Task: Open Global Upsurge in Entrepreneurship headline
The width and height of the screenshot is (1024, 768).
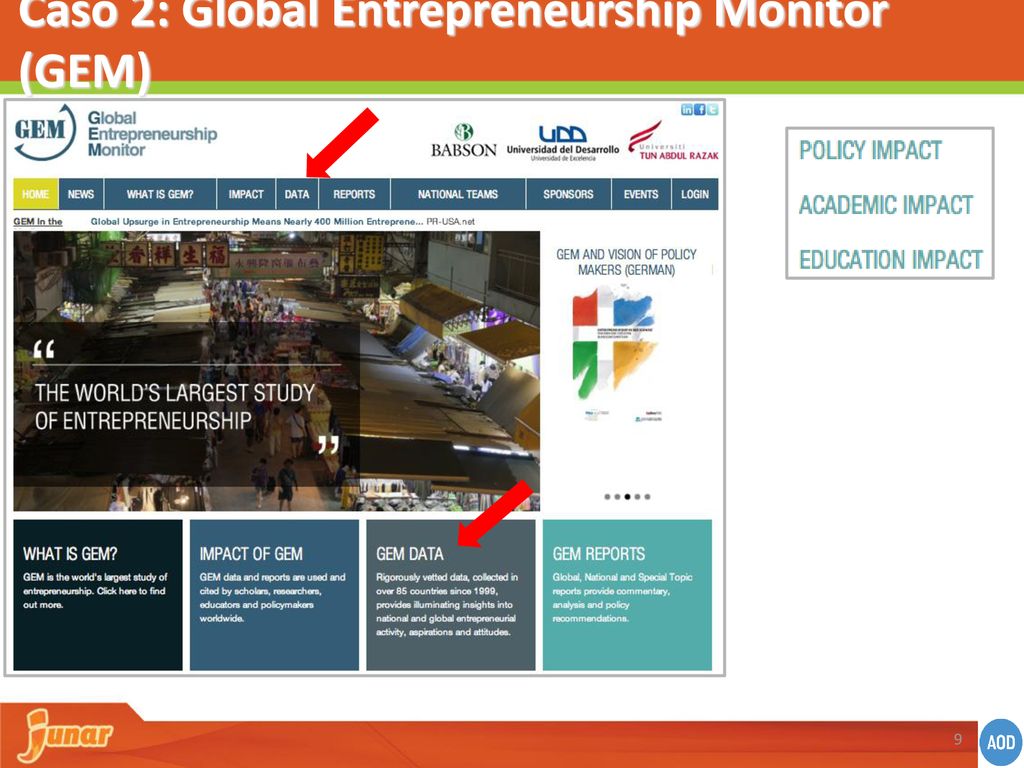Action: 257,221
